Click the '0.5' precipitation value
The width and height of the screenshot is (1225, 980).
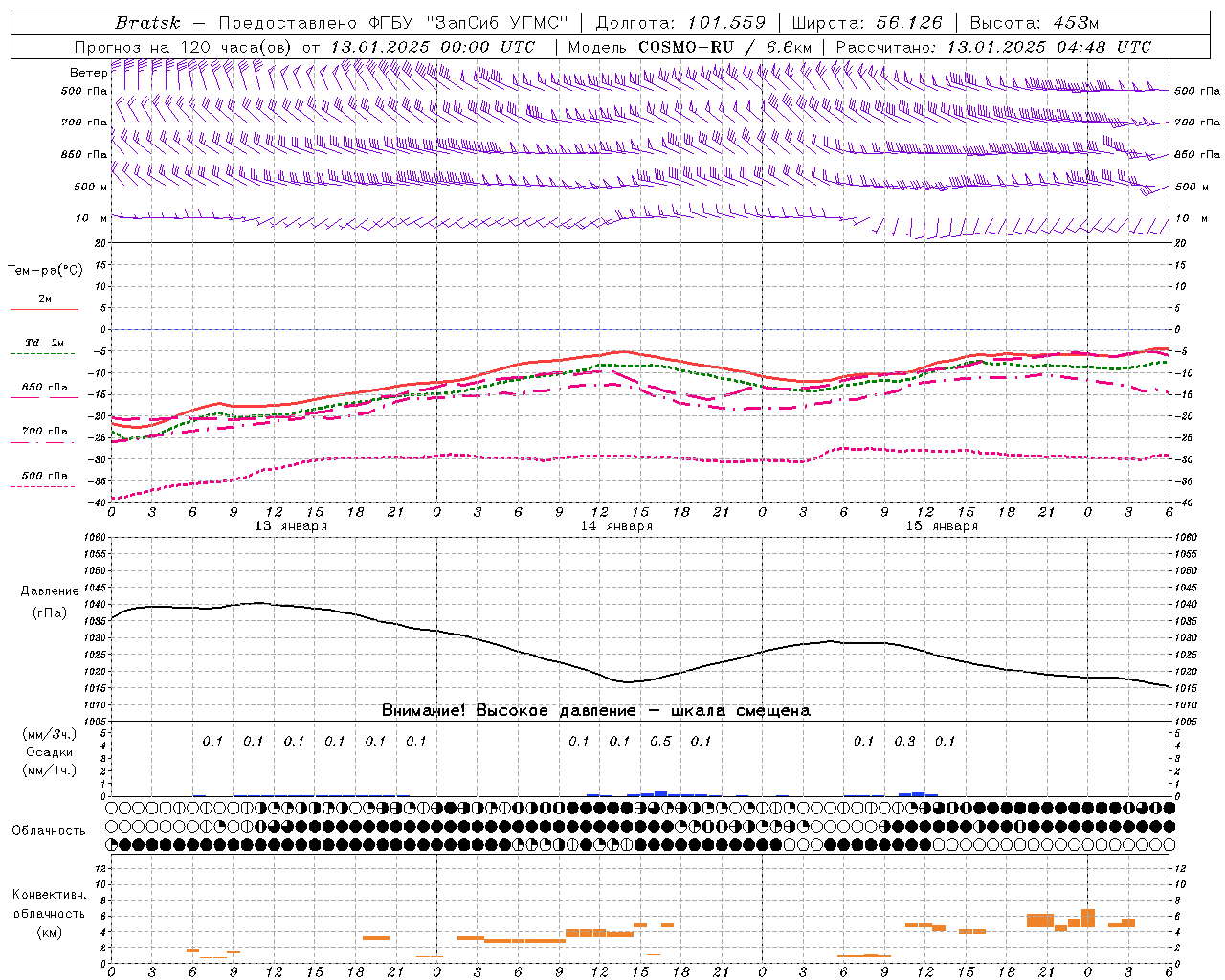pyautogui.click(x=660, y=741)
